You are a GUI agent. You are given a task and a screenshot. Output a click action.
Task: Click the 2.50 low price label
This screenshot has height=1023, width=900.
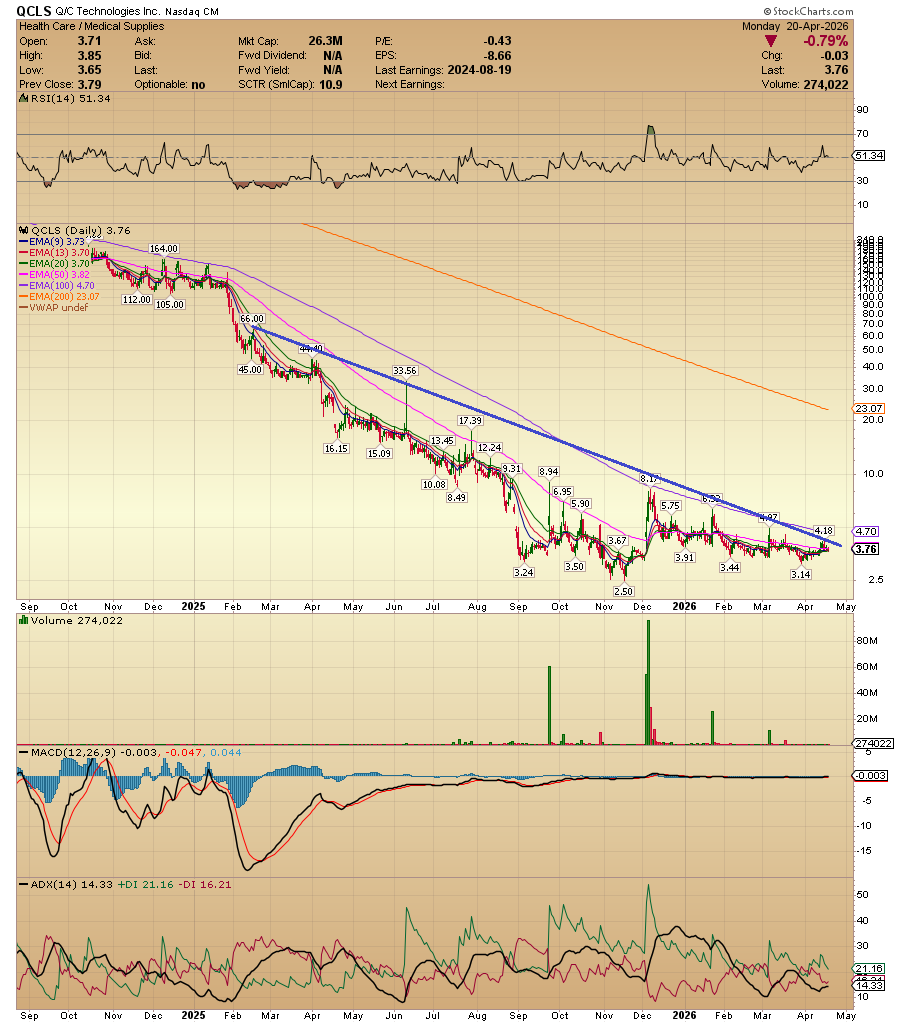(623, 591)
